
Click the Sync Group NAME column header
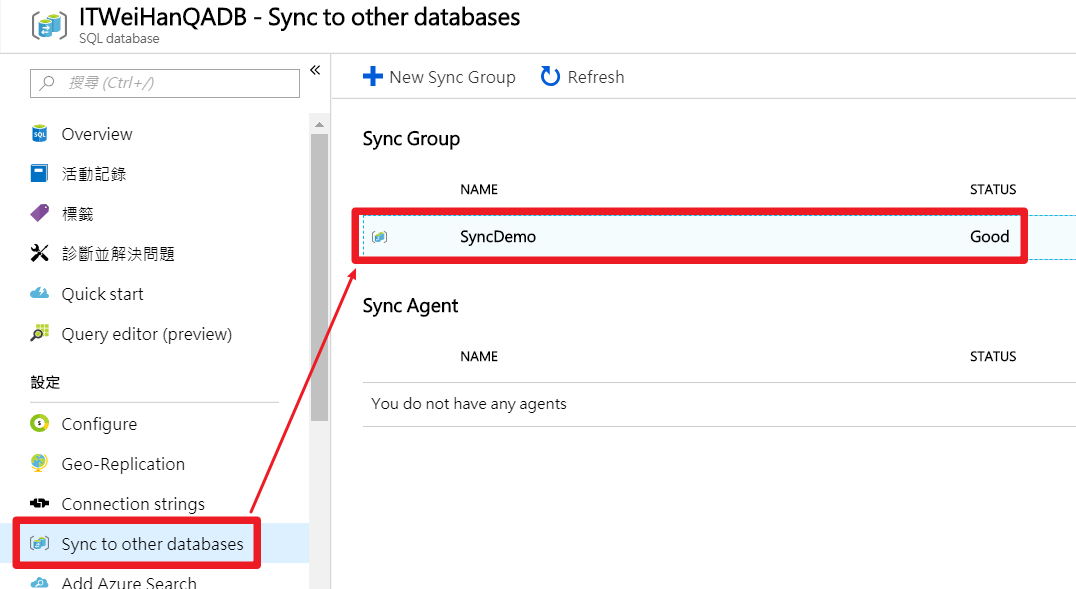tap(479, 189)
